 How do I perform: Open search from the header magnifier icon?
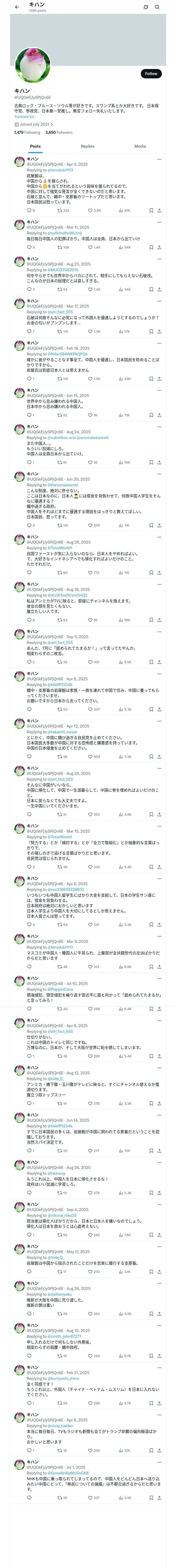157,7
